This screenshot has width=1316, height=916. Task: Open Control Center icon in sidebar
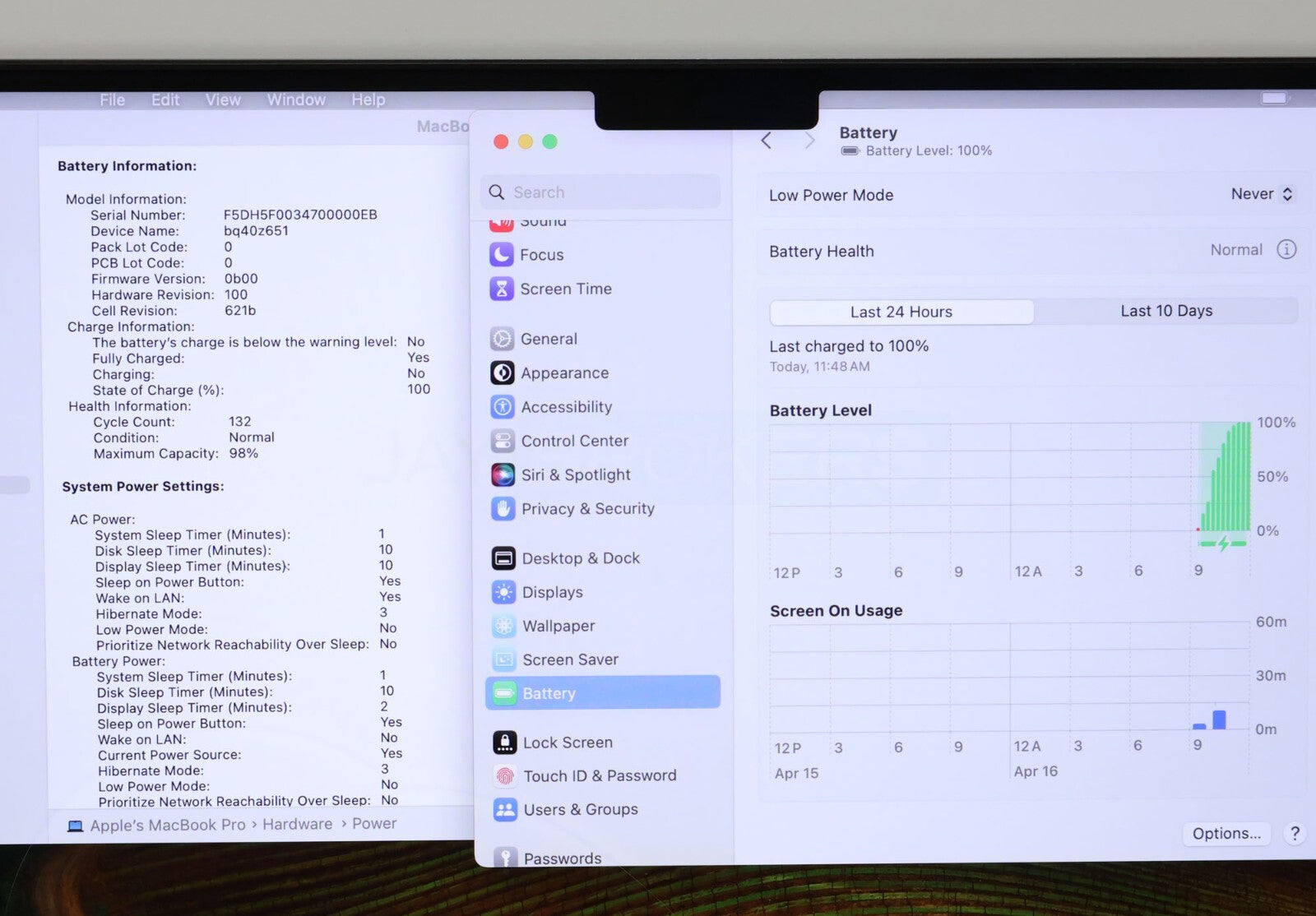coord(503,441)
